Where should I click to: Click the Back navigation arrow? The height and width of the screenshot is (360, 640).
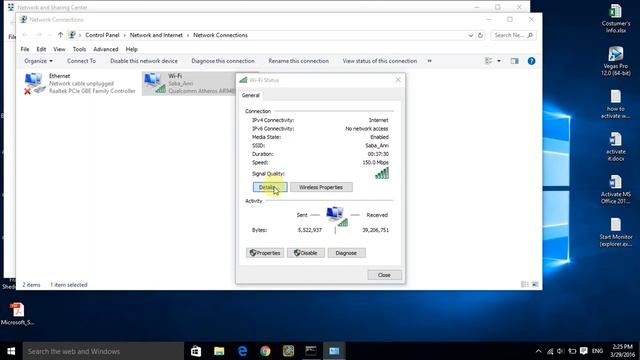[x=25, y=35]
